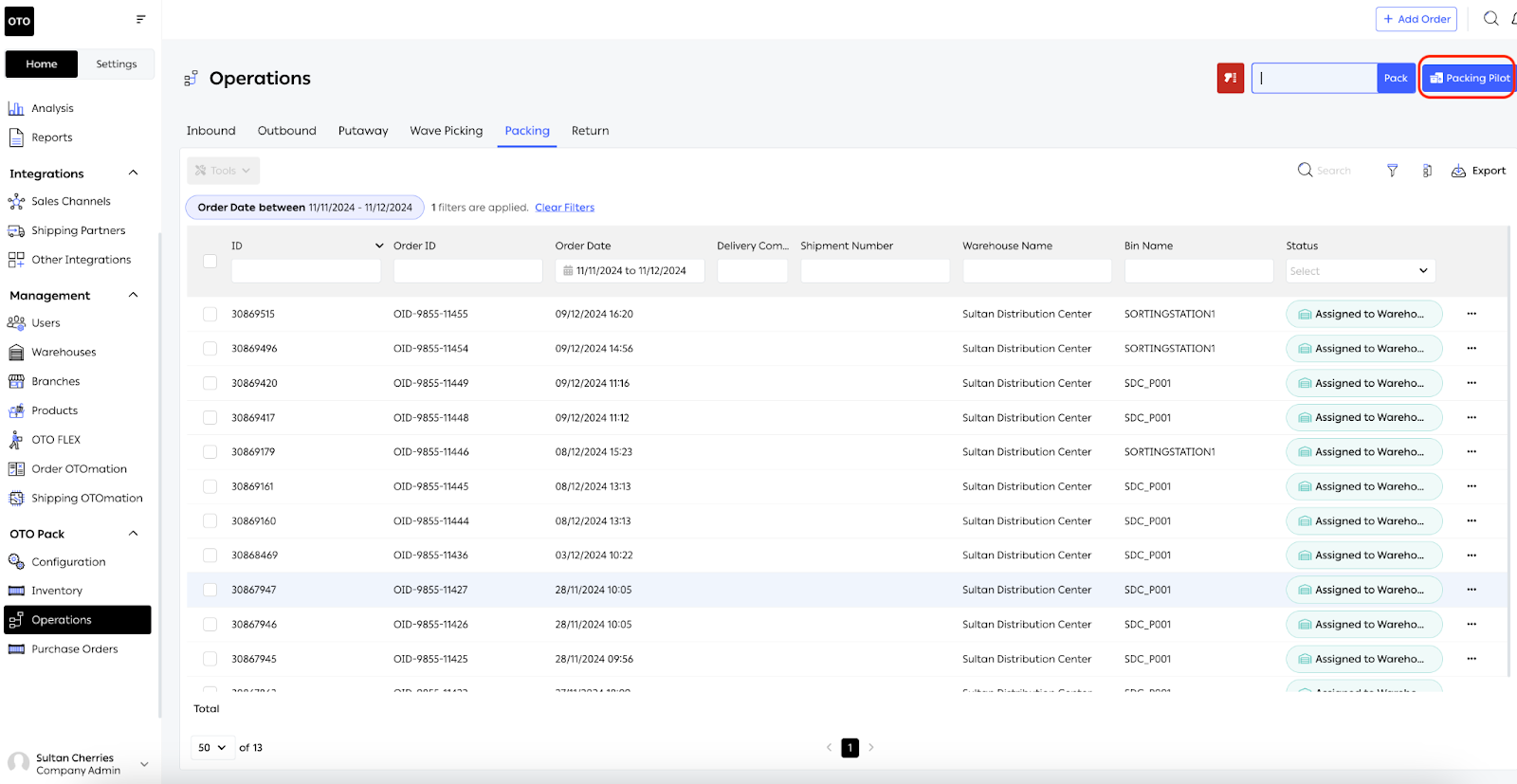The height and width of the screenshot is (784, 1517).
Task: Toggle the select-all header checkbox
Action: click(210, 262)
